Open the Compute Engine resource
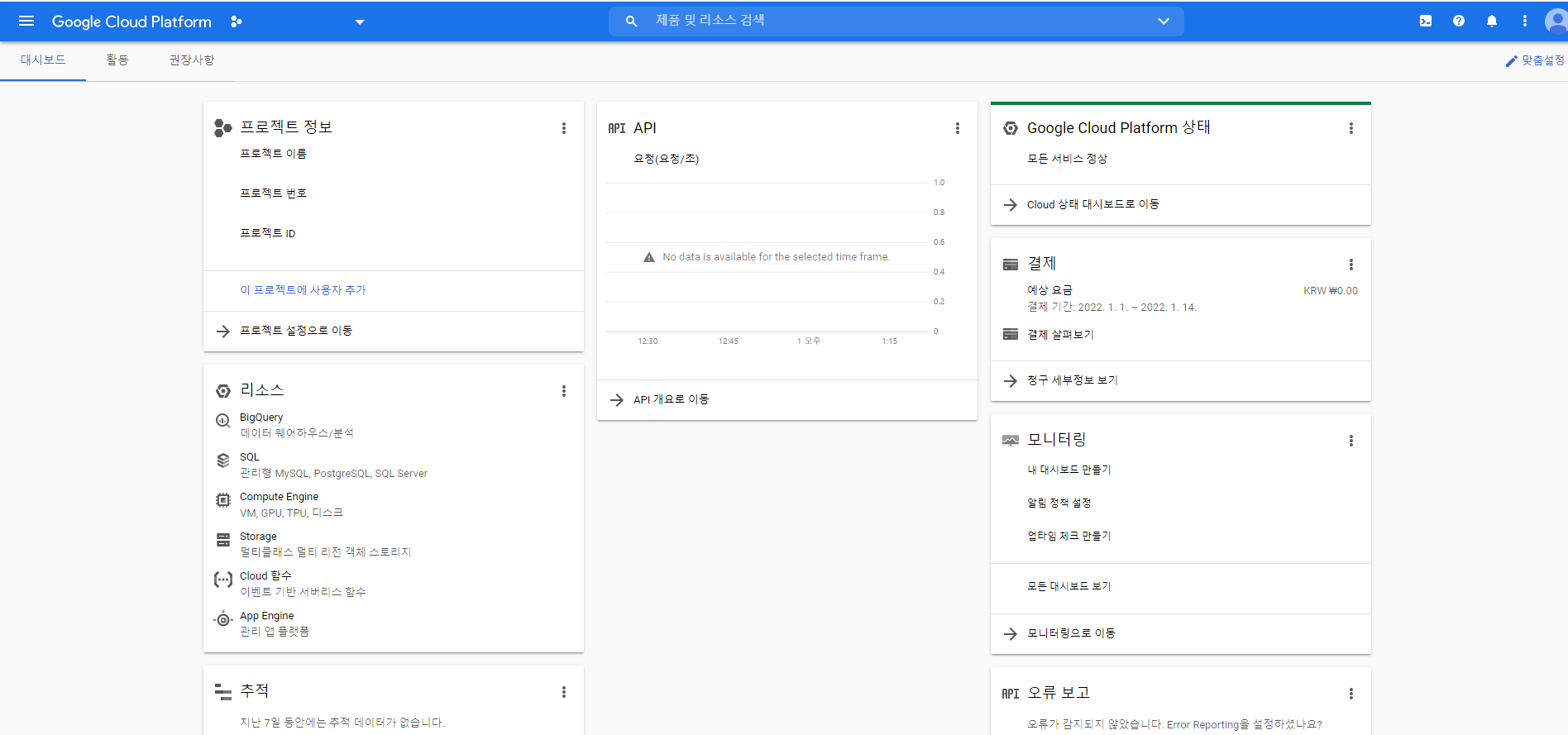 click(279, 497)
